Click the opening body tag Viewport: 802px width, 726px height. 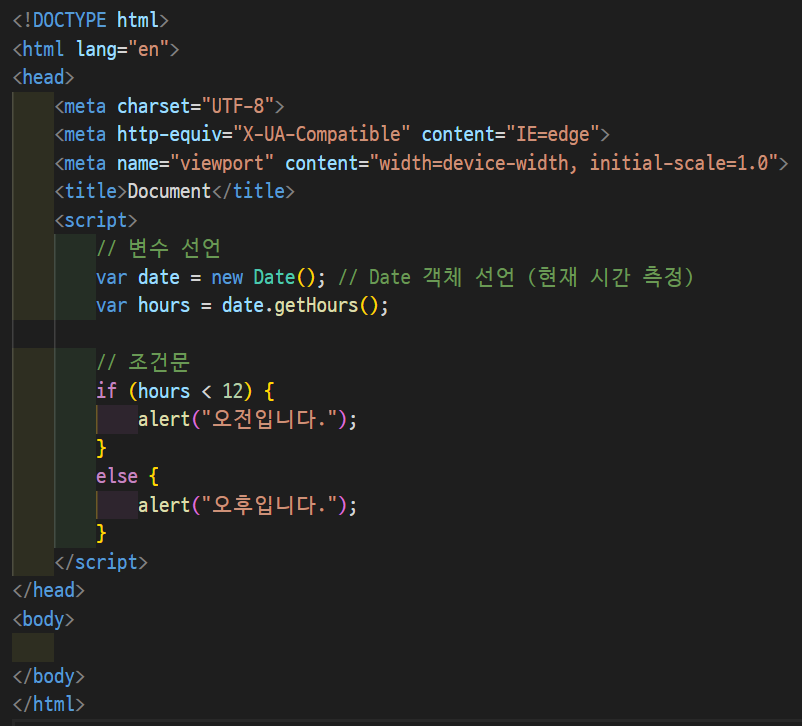(43, 619)
